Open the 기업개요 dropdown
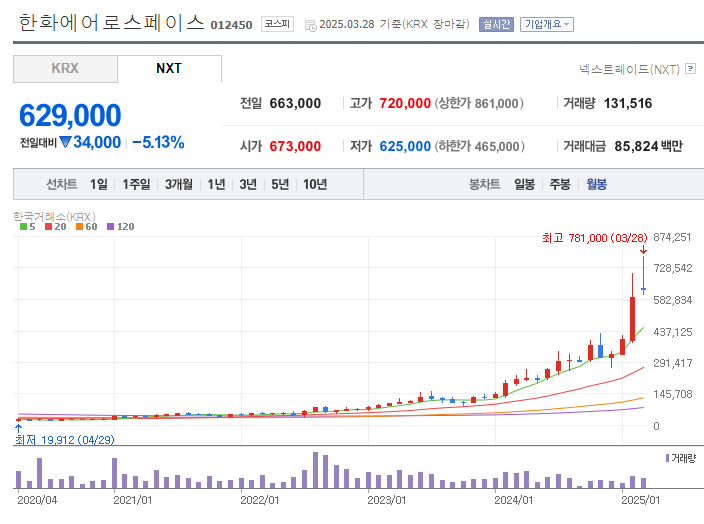Screen dimensions: 704x524 pos(546,24)
